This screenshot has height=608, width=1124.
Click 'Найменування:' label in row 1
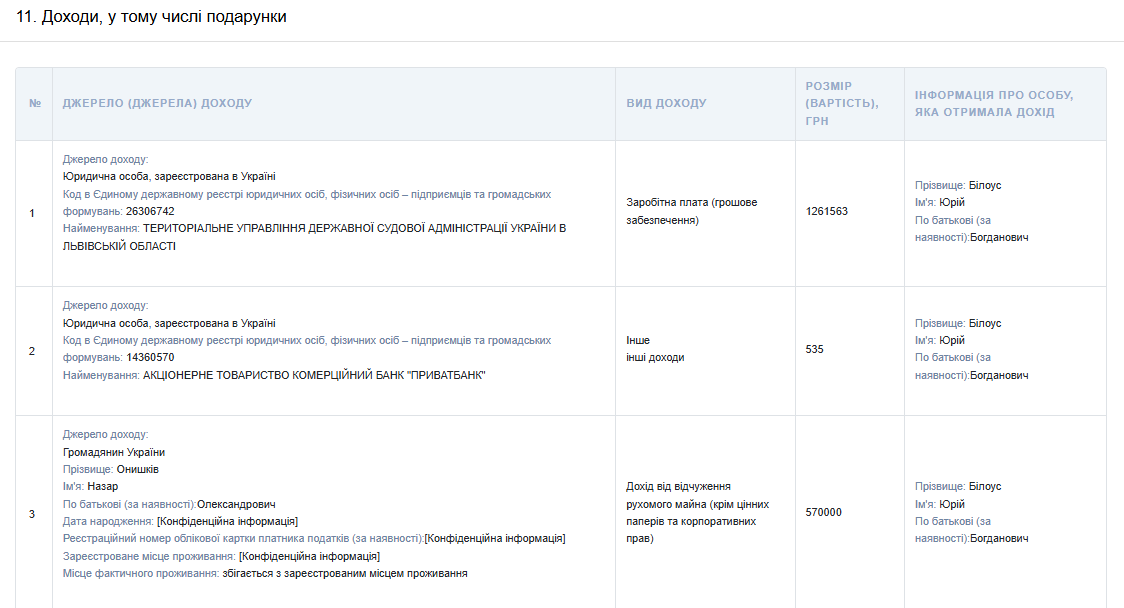pos(101,229)
